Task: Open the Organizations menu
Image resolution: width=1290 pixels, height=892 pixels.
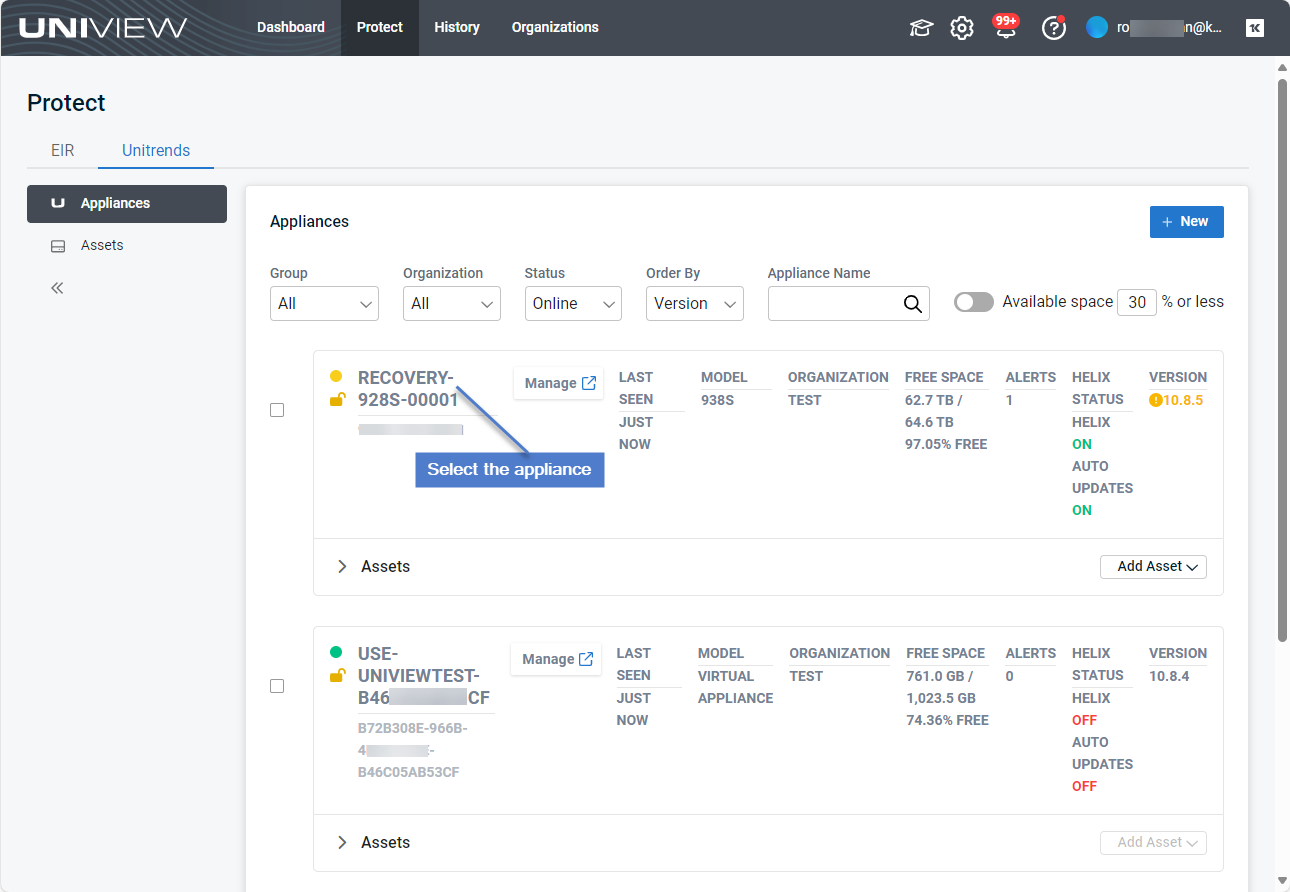Action: [x=555, y=28]
